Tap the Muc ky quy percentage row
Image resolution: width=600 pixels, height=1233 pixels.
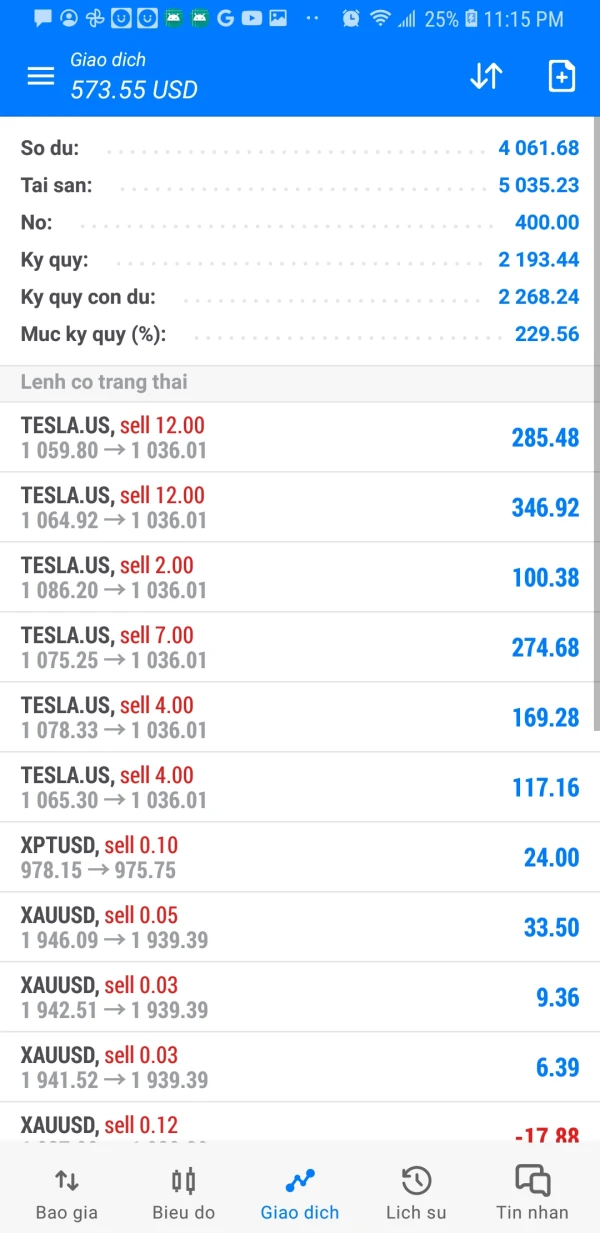coord(300,334)
